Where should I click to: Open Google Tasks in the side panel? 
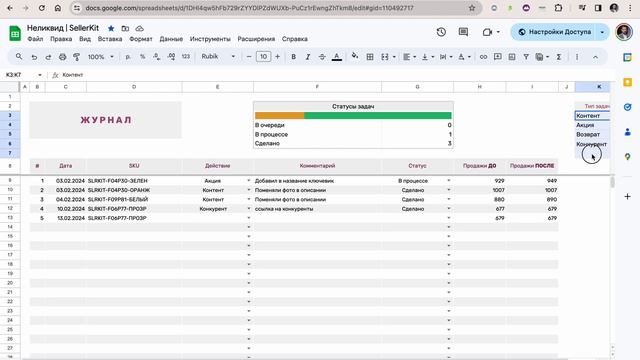pyautogui.click(x=628, y=107)
